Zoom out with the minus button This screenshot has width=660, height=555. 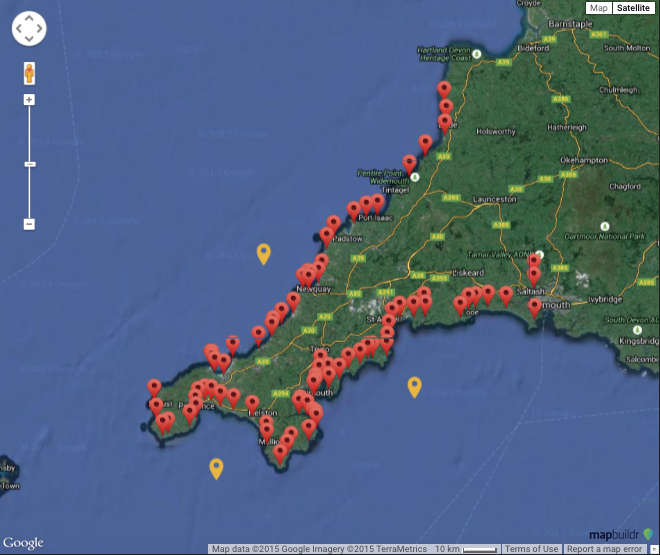[29, 224]
